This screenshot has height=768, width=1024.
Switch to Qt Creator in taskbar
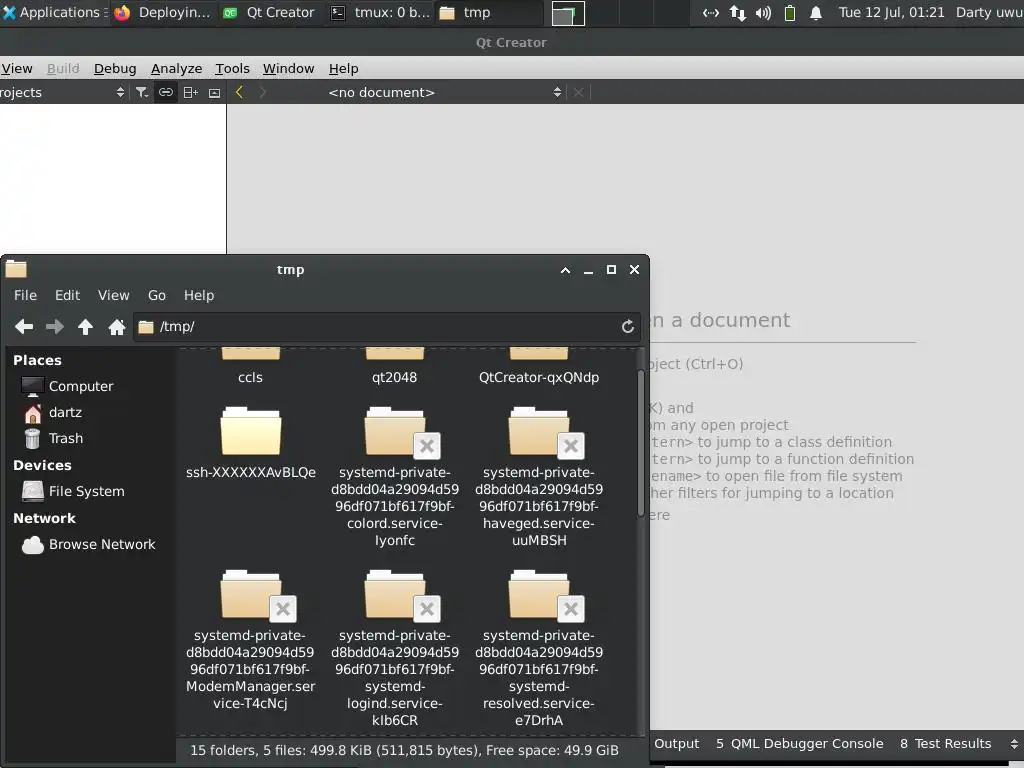coord(269,12)
